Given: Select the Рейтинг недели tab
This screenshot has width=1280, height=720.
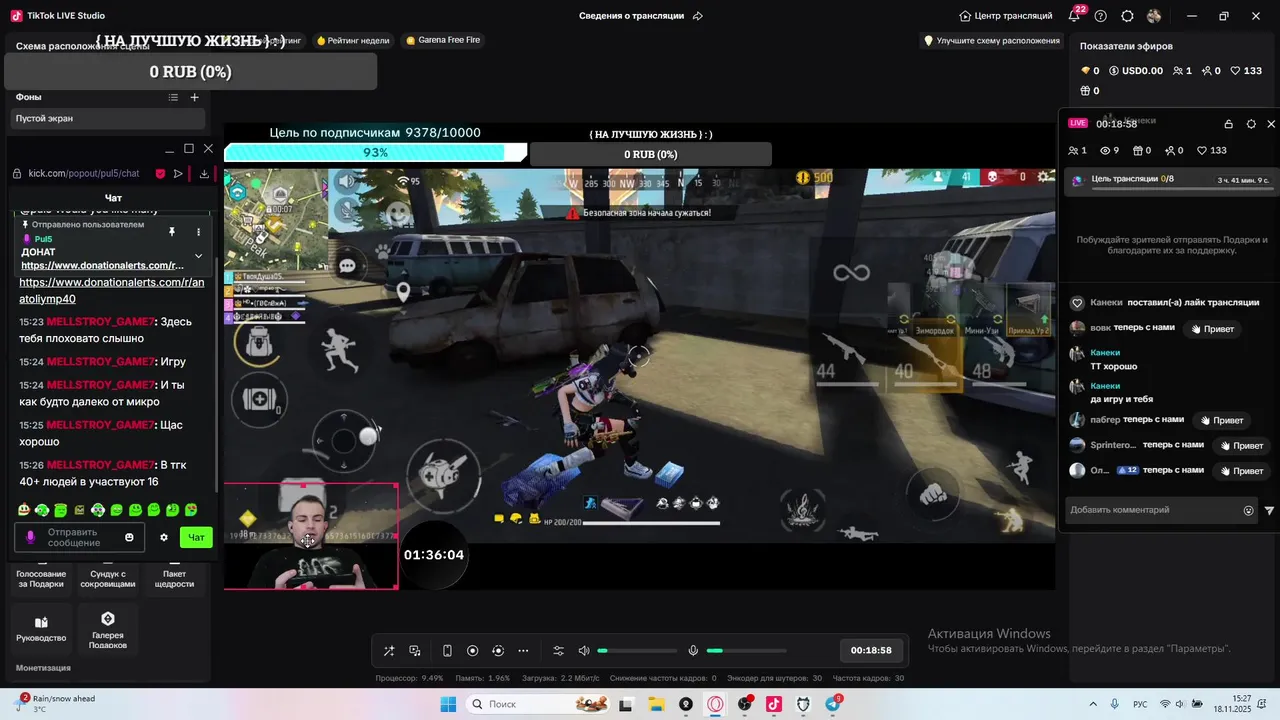Looking at the screenshot, I should [x=353, y=41].
